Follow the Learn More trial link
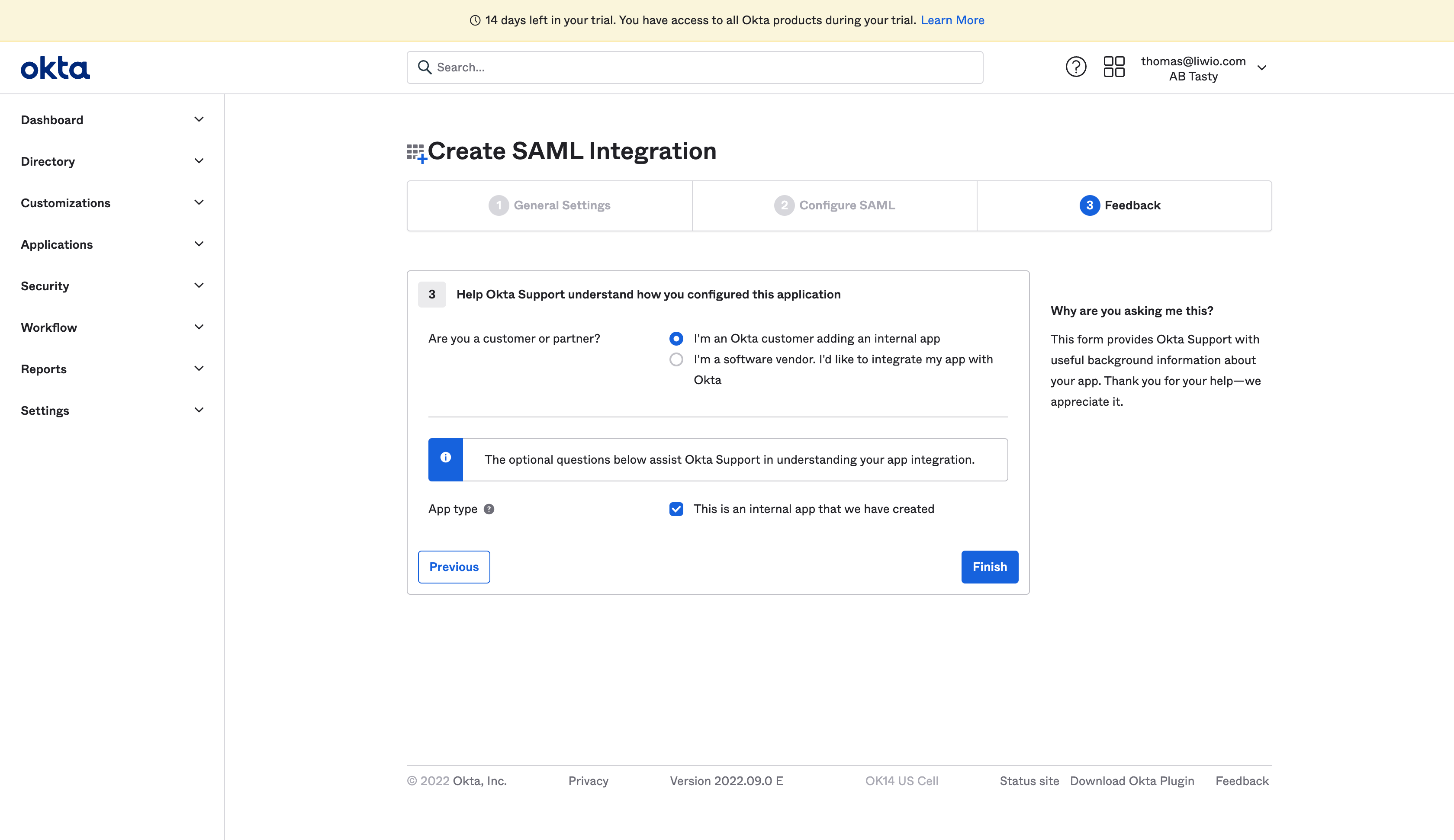 pyautogui.click(x=952, y=20)
